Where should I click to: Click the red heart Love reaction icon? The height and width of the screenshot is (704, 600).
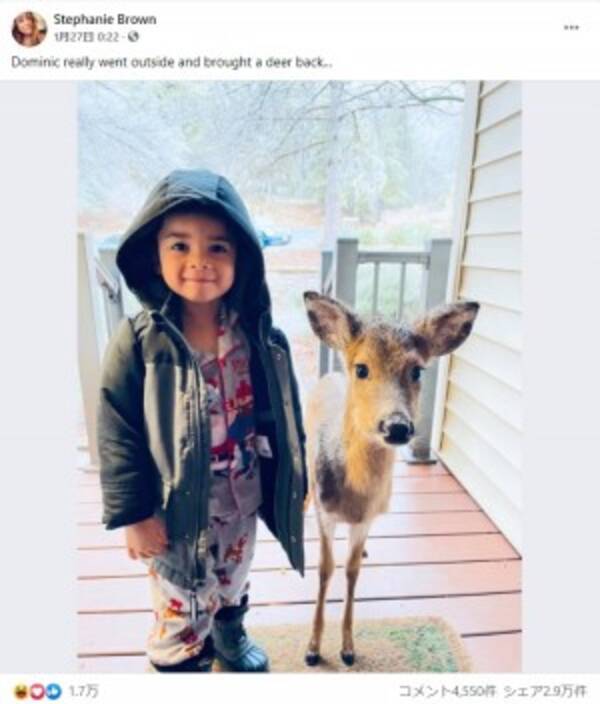point(38,691)
